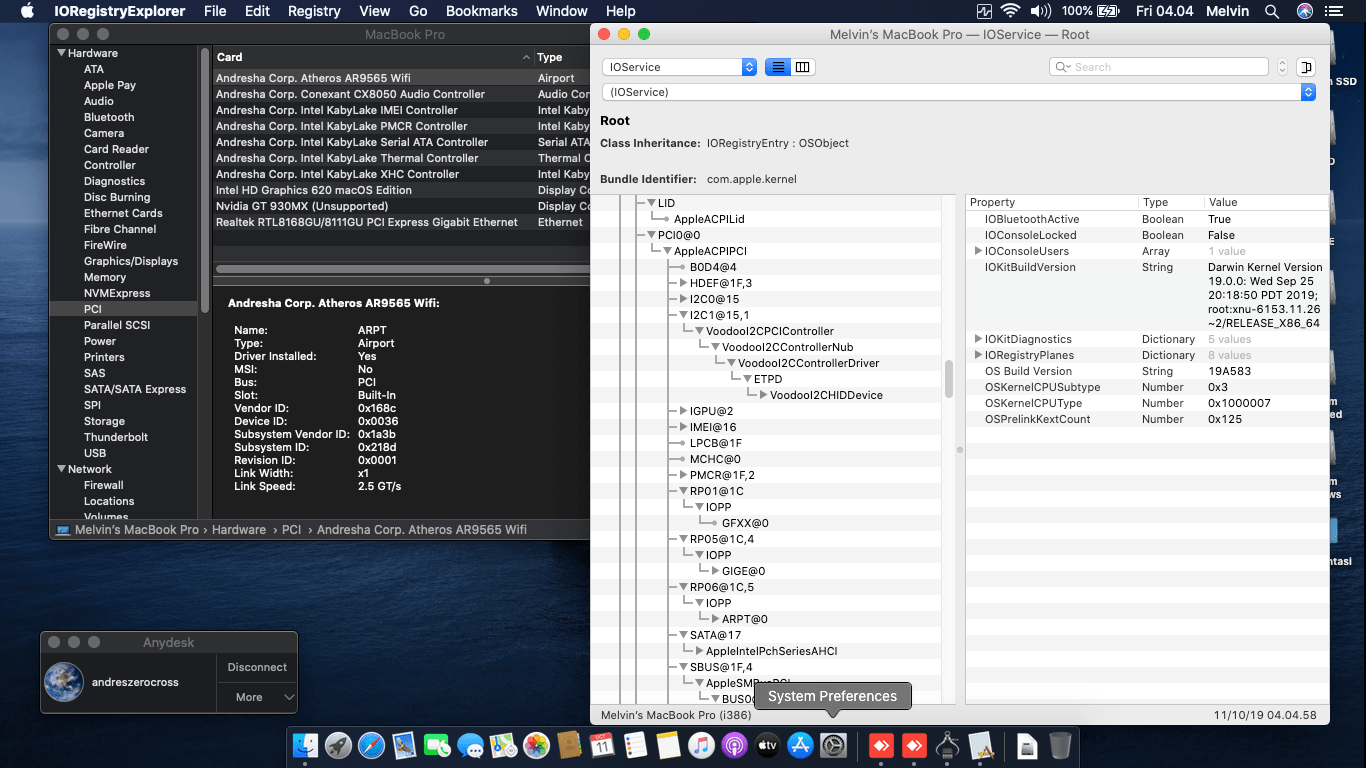Open Finder from the Dock
The image size is (1366, 768).
[x=305, y=745]
